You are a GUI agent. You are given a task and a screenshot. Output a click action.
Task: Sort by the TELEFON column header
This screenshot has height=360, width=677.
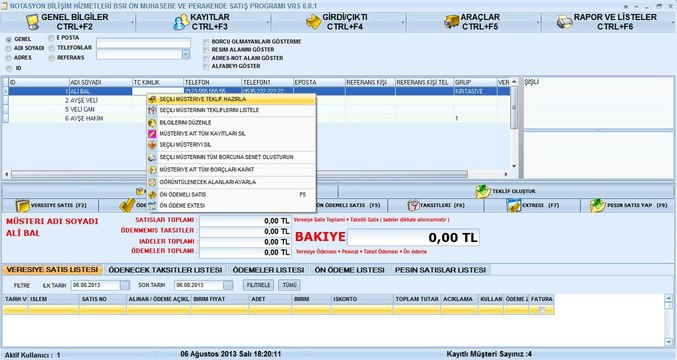tap(212, 82)
